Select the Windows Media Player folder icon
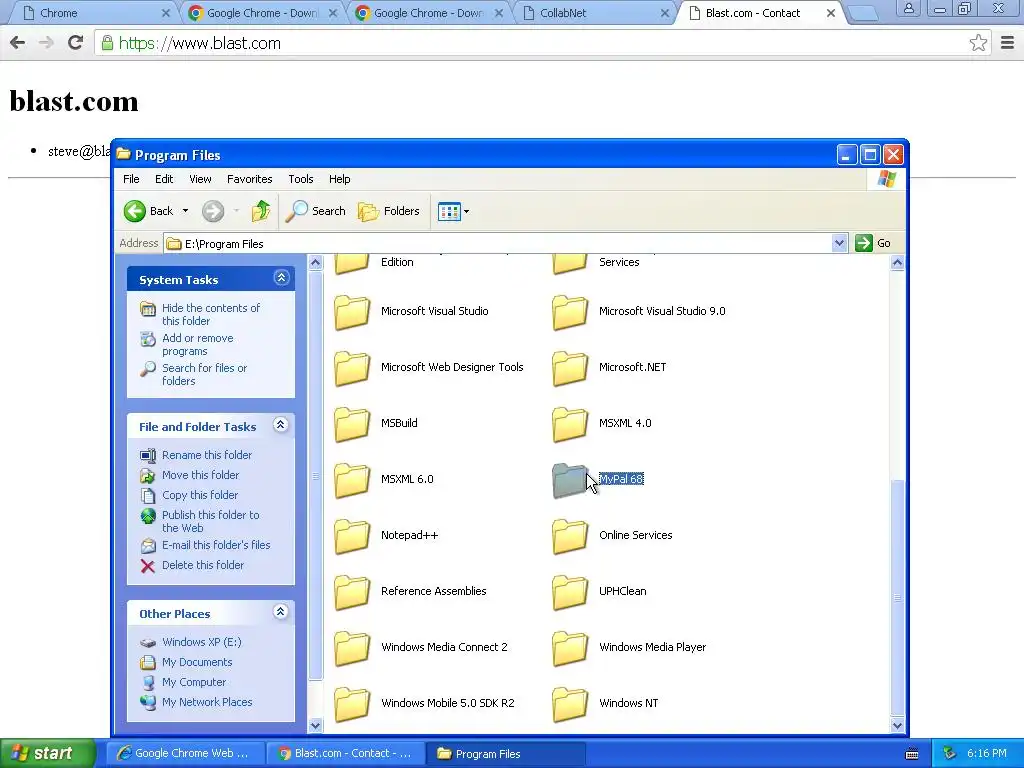This screenshot has height=768, width=1024. [569, 648]
